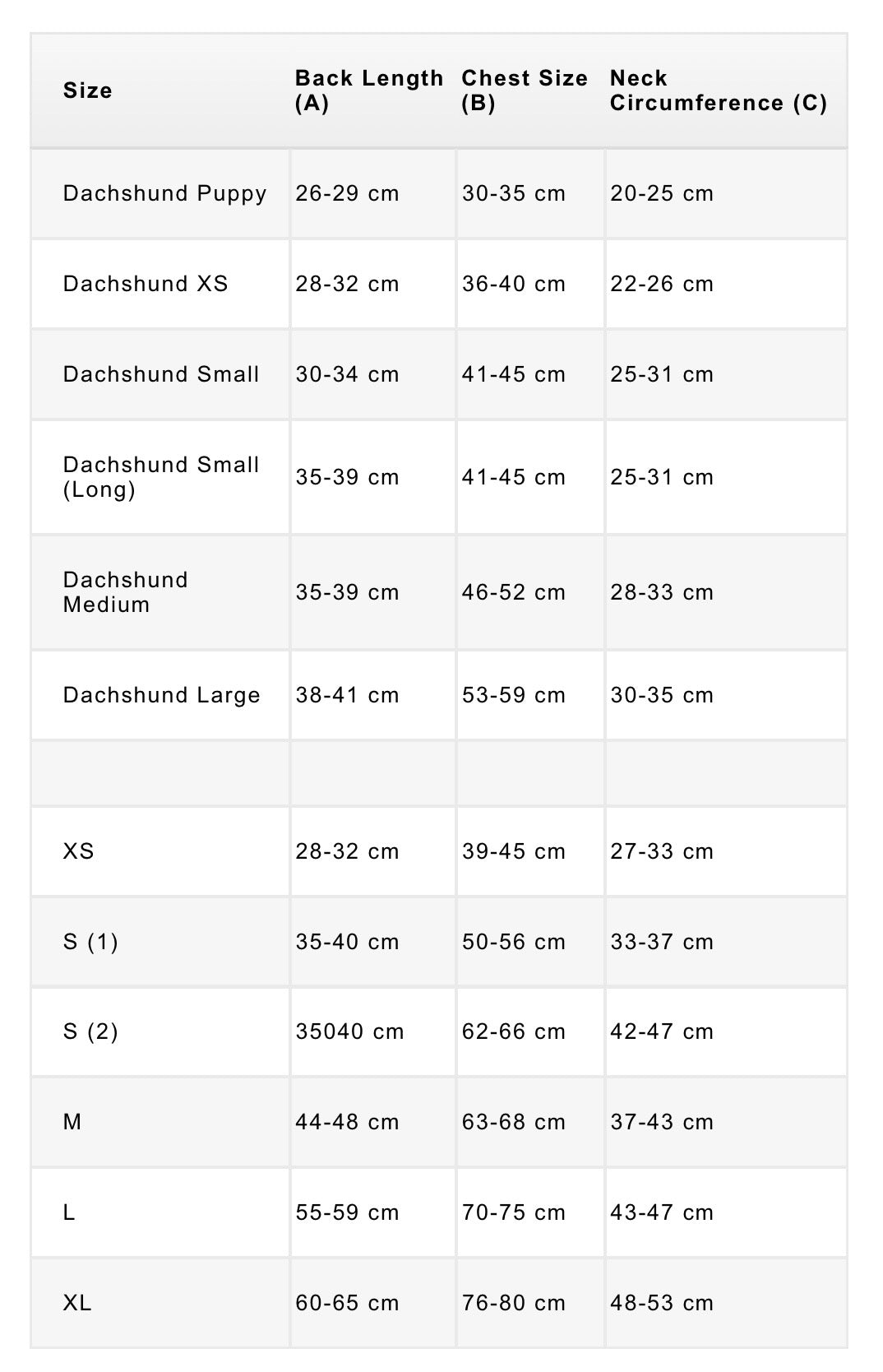Click the Dachshund Small (Long) label
This screenshot has width=883, height=1372.
tap(161, 477)
